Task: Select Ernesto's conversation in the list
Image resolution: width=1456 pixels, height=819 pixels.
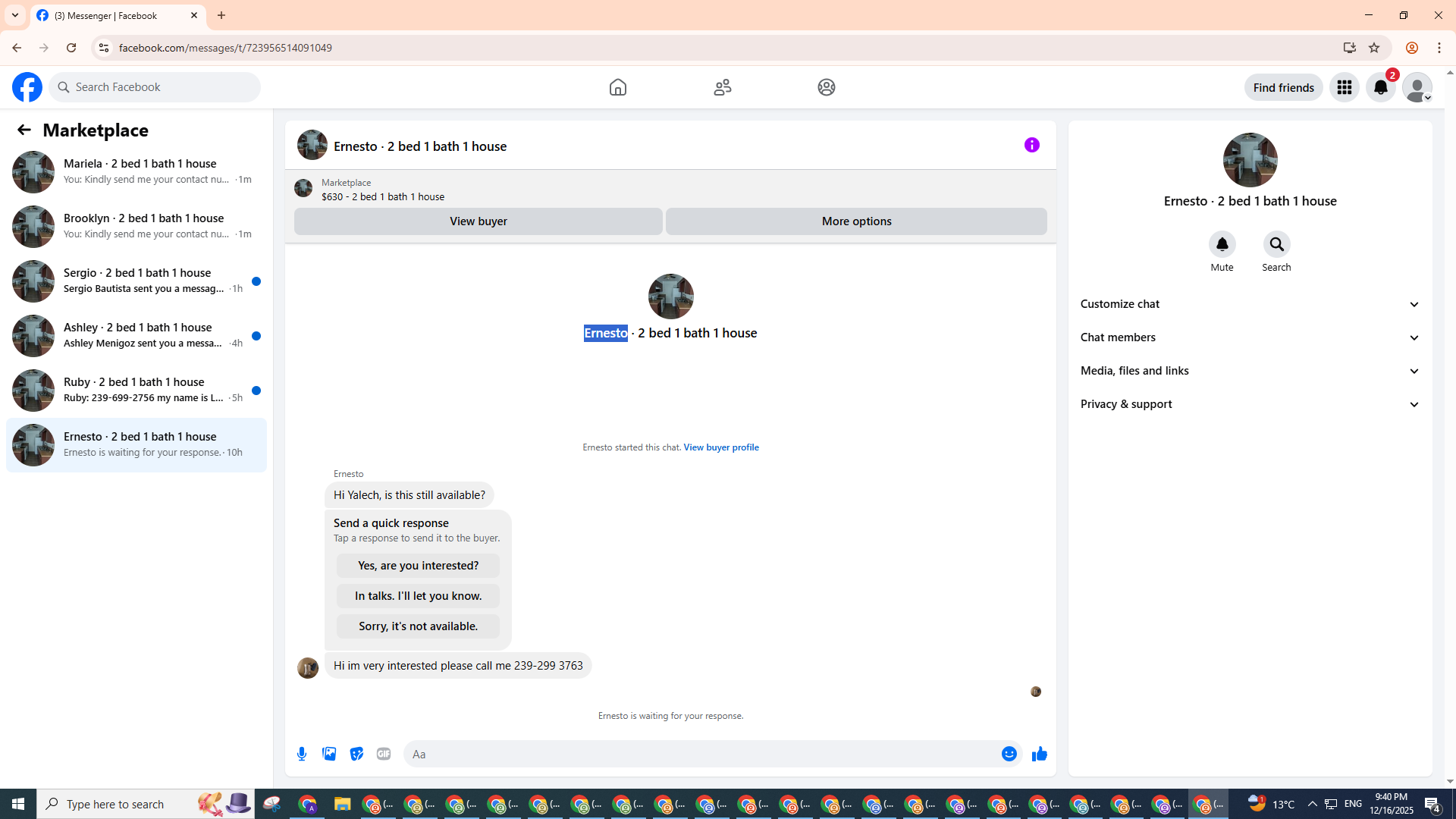Action: click(136, 445)
